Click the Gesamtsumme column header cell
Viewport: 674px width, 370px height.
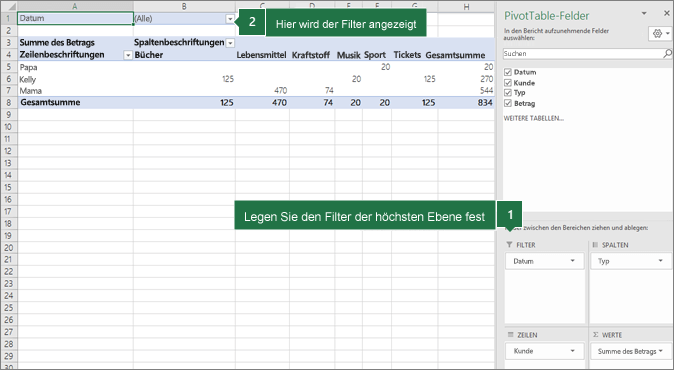(455, 55)
